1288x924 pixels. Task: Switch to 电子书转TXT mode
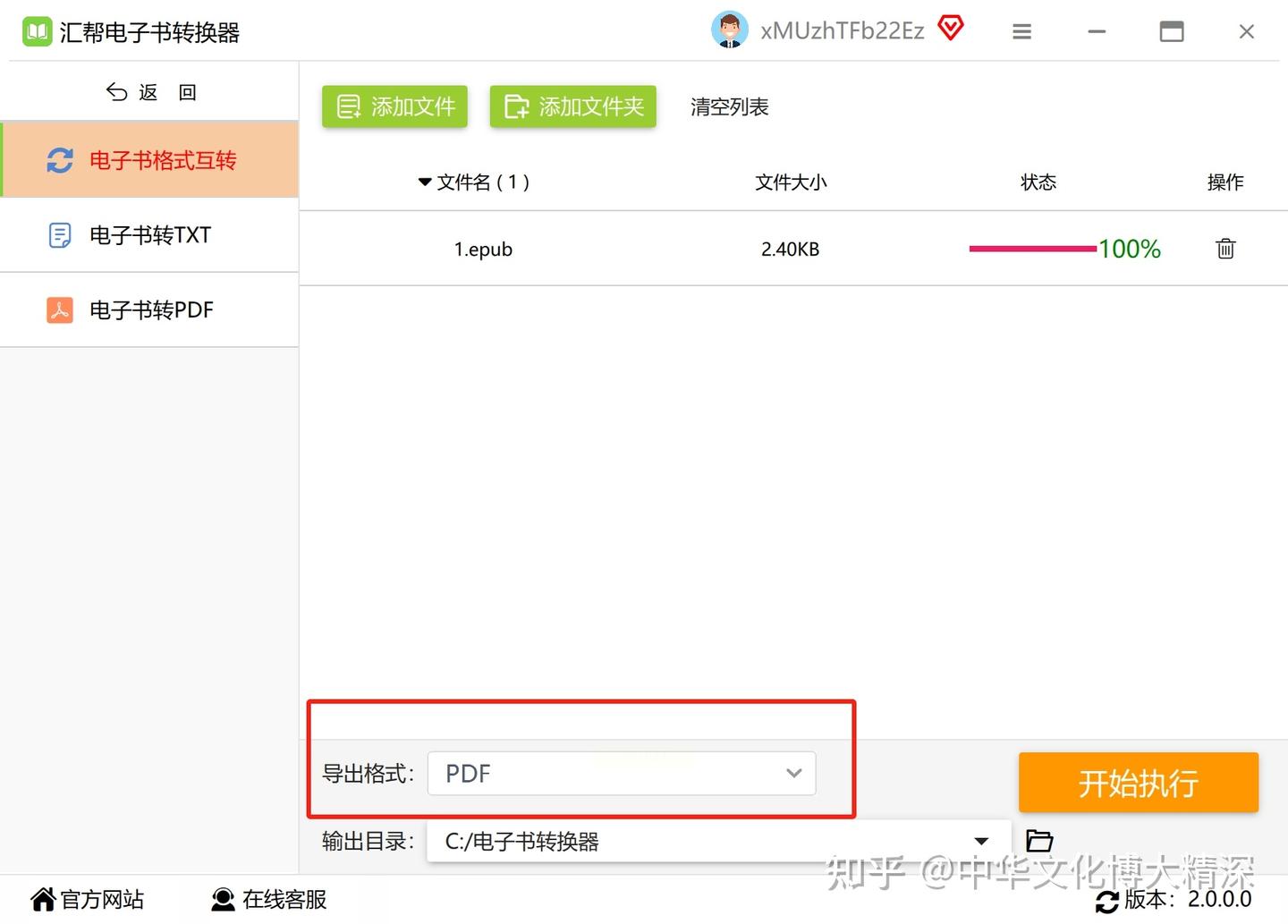148,234
